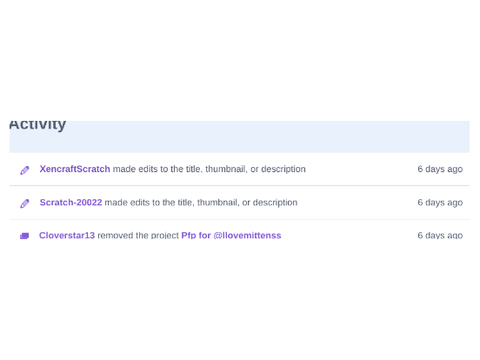
Task: Click the light blue Activity header bar
Action: (239, 137)
